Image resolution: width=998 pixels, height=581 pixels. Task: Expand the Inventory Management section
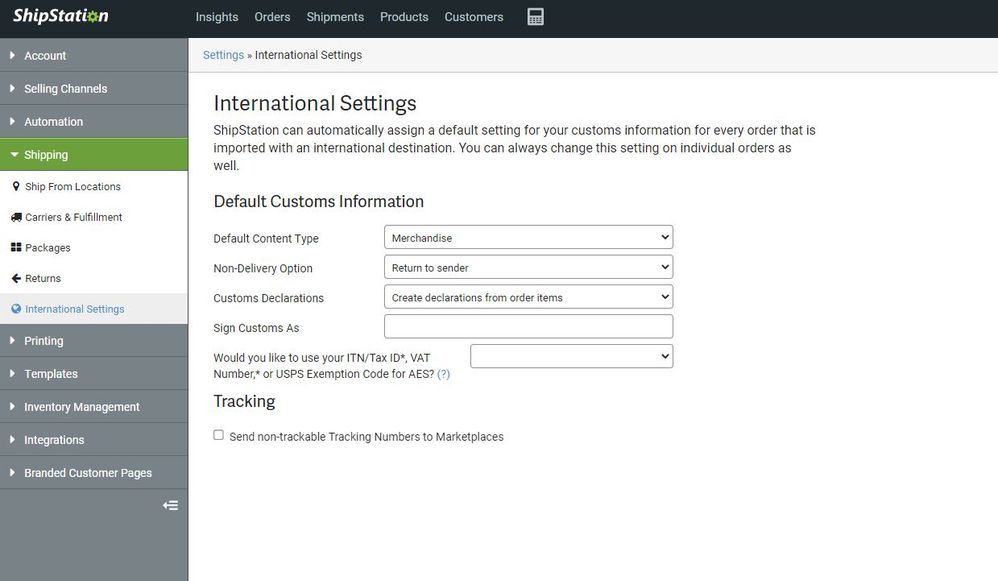pyautogui.click(x=81, y=407)
